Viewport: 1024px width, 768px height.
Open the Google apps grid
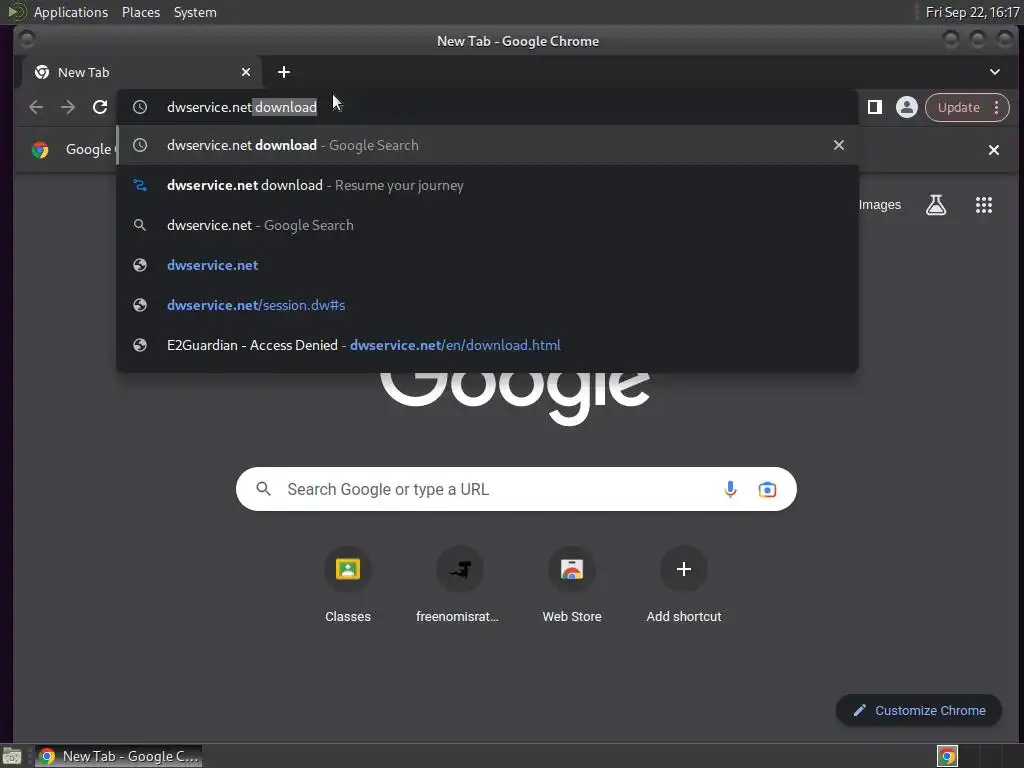pos(984,204)
